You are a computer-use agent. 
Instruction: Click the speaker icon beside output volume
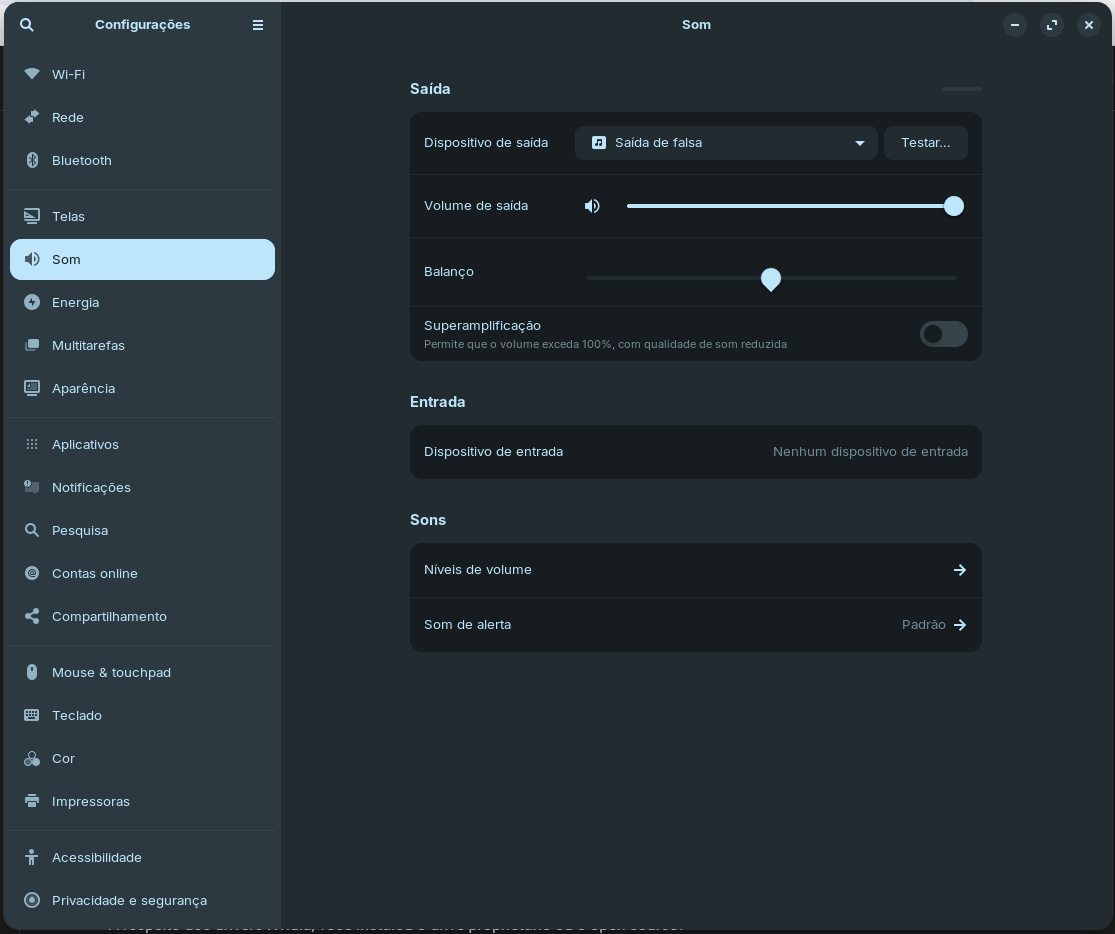[x=592, y=206]
